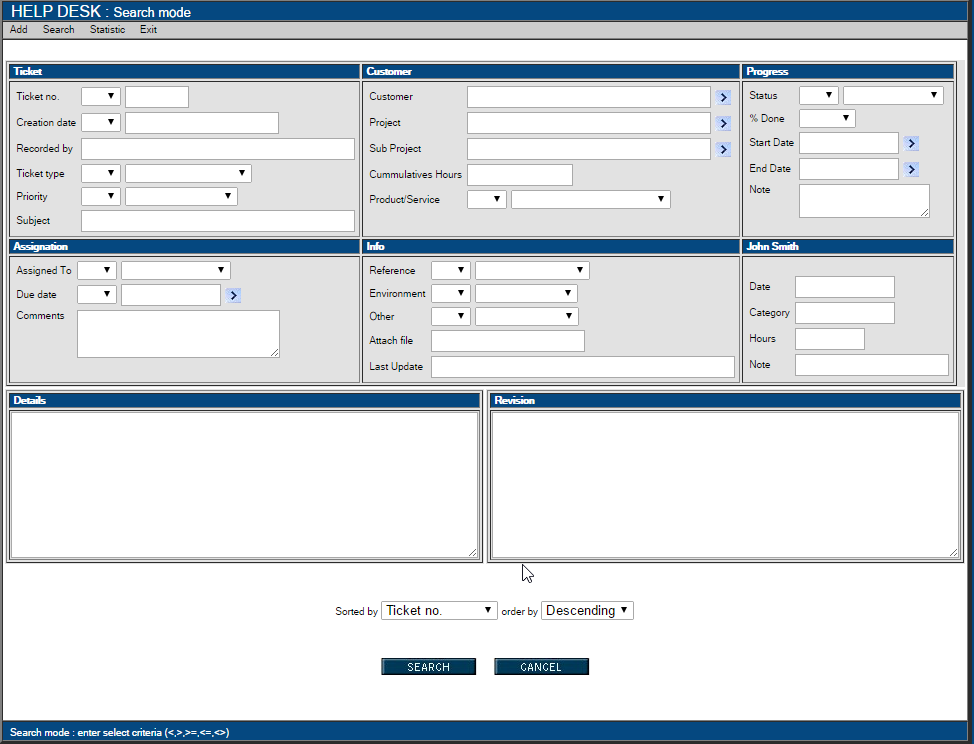Open the Assigned To value dropdown
The width and height of the screenshot is (974, 744).
click(176, 270)
